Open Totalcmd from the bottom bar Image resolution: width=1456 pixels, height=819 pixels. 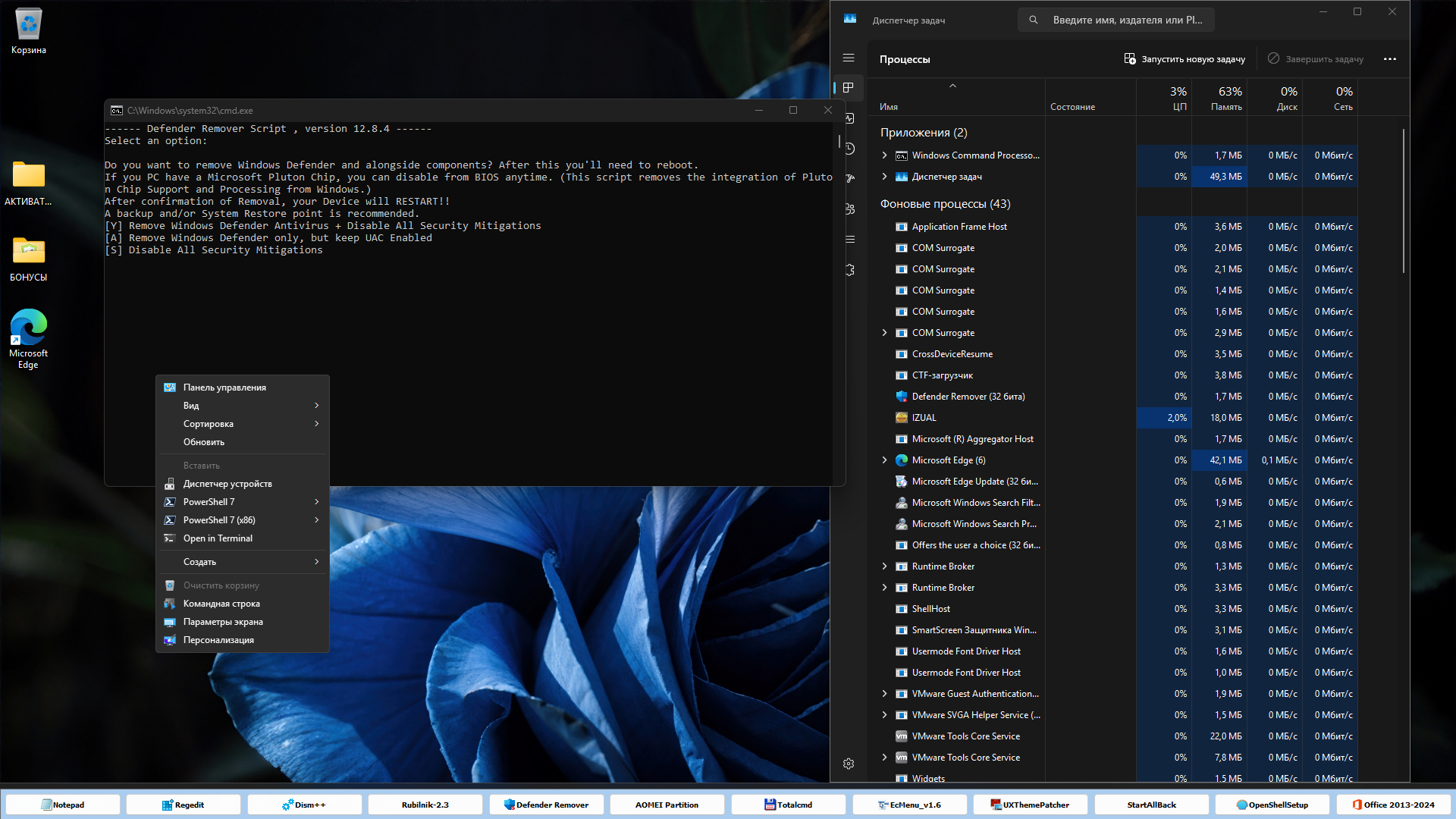point(789,805)
